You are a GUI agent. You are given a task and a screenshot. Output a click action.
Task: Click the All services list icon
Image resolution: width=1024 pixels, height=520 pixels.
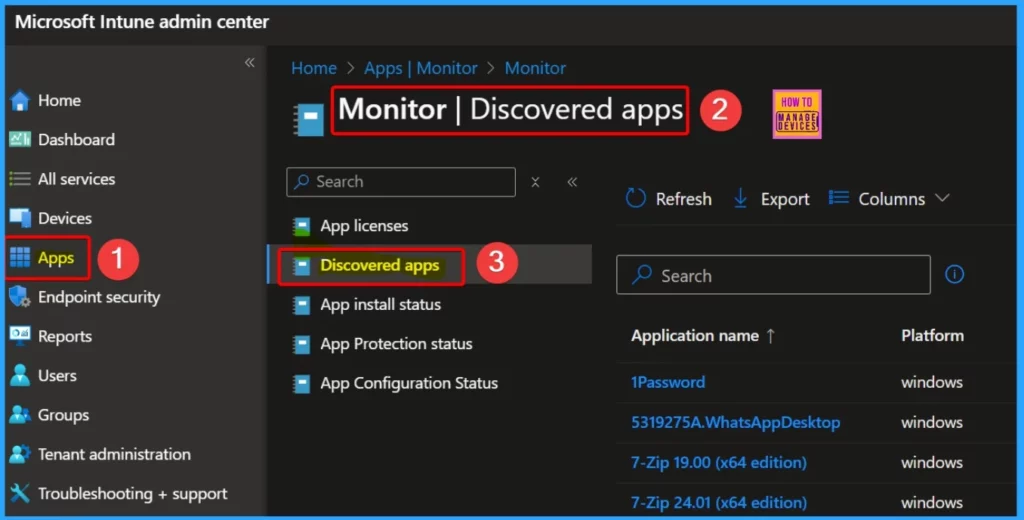pos(20,179)
